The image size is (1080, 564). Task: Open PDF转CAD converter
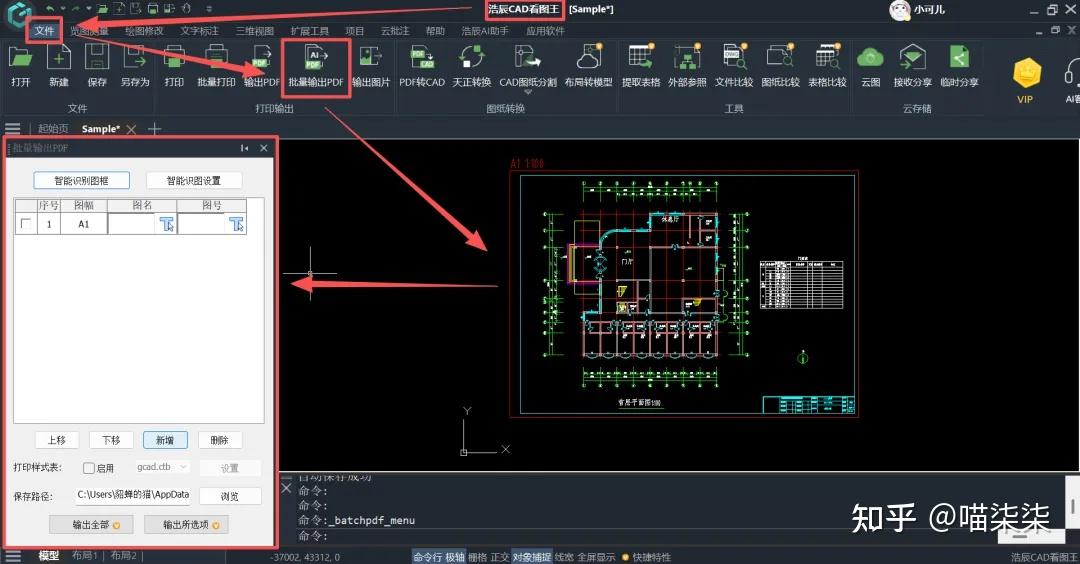click(x=422, y=66)
